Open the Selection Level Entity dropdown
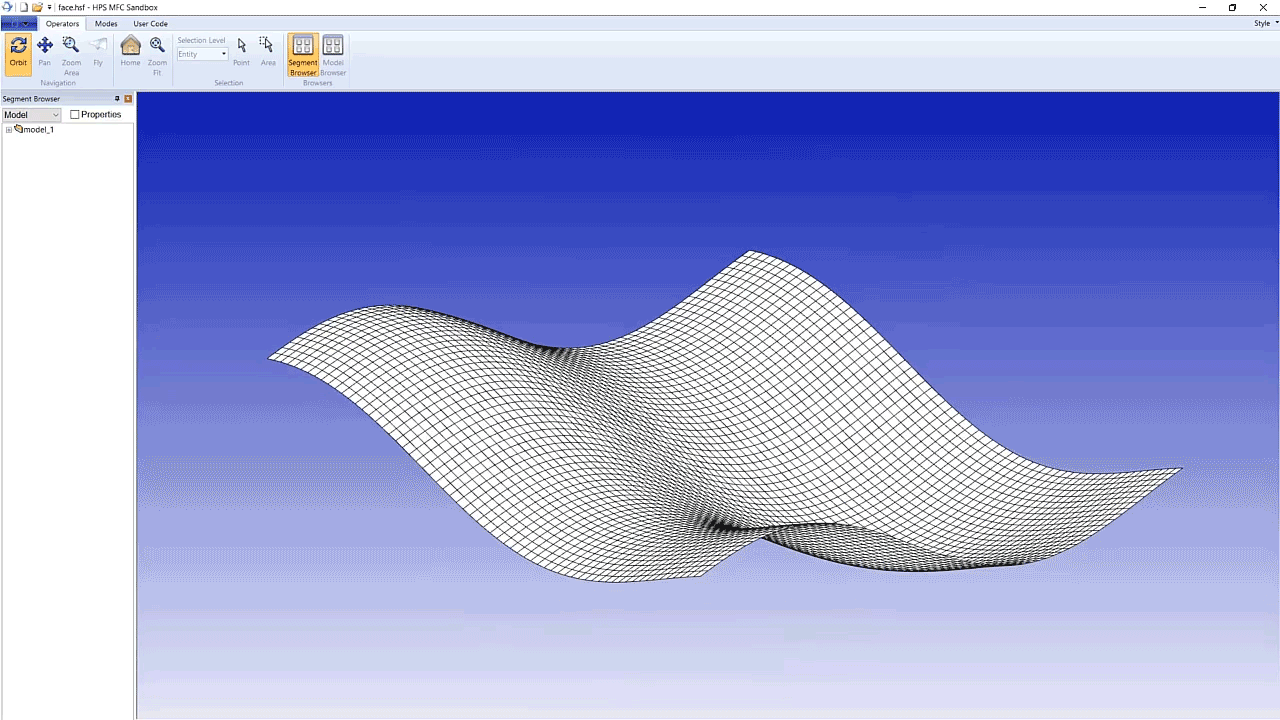 point(203,54)
